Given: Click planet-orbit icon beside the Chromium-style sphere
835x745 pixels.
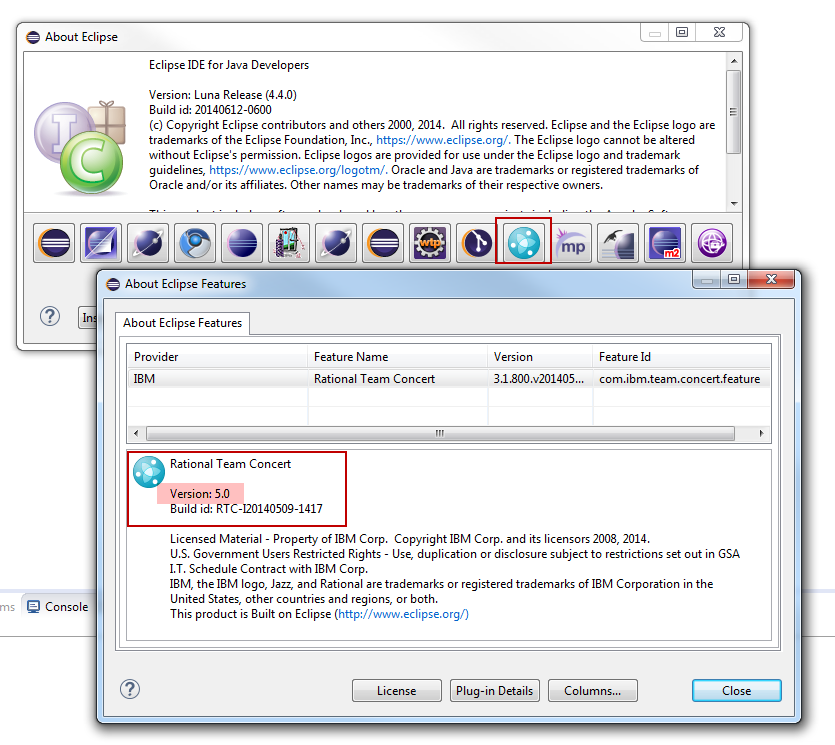Looking at the screenshot, I should [148, 243].
